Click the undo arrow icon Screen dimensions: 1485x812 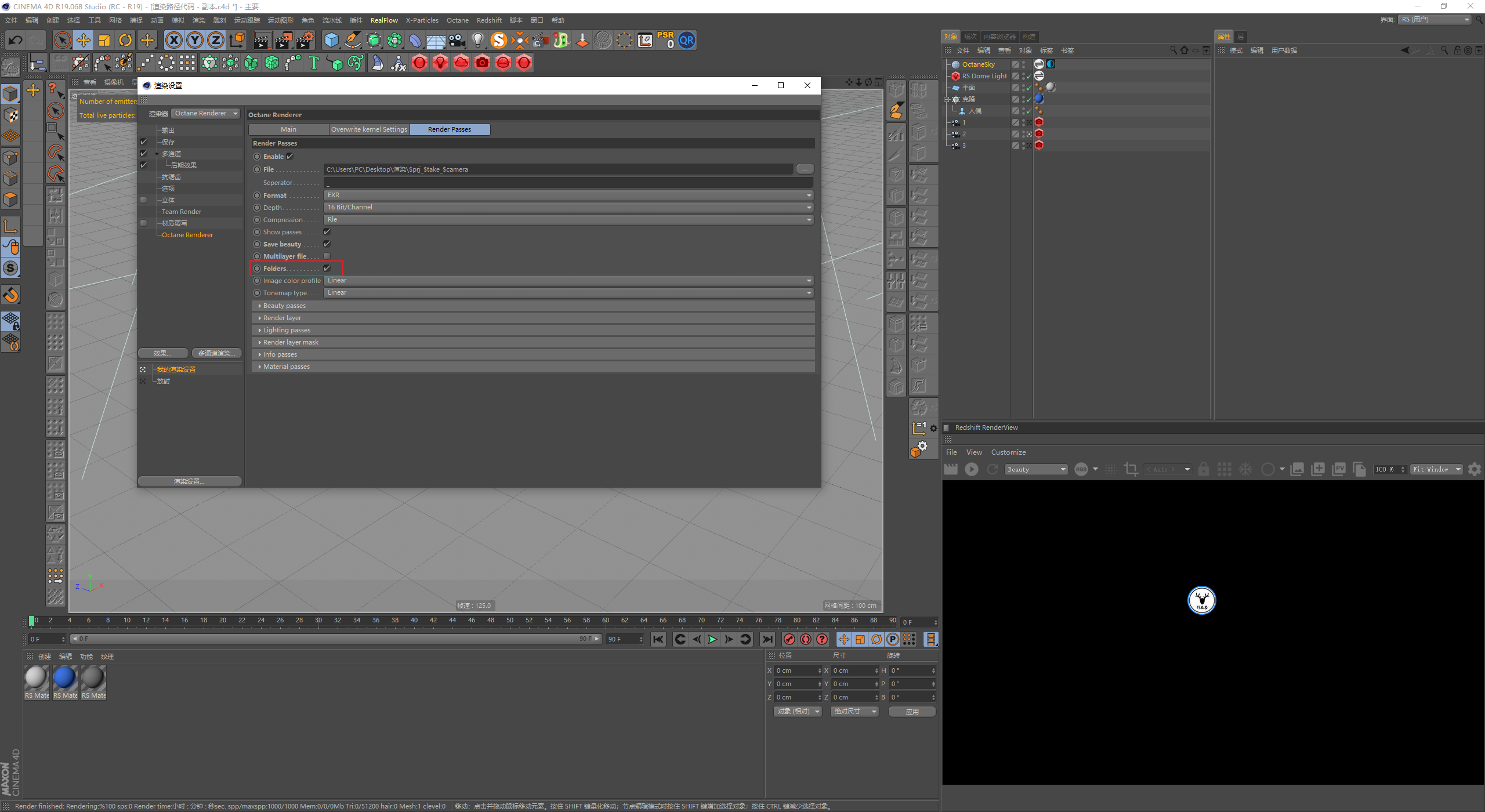(16, 40)
